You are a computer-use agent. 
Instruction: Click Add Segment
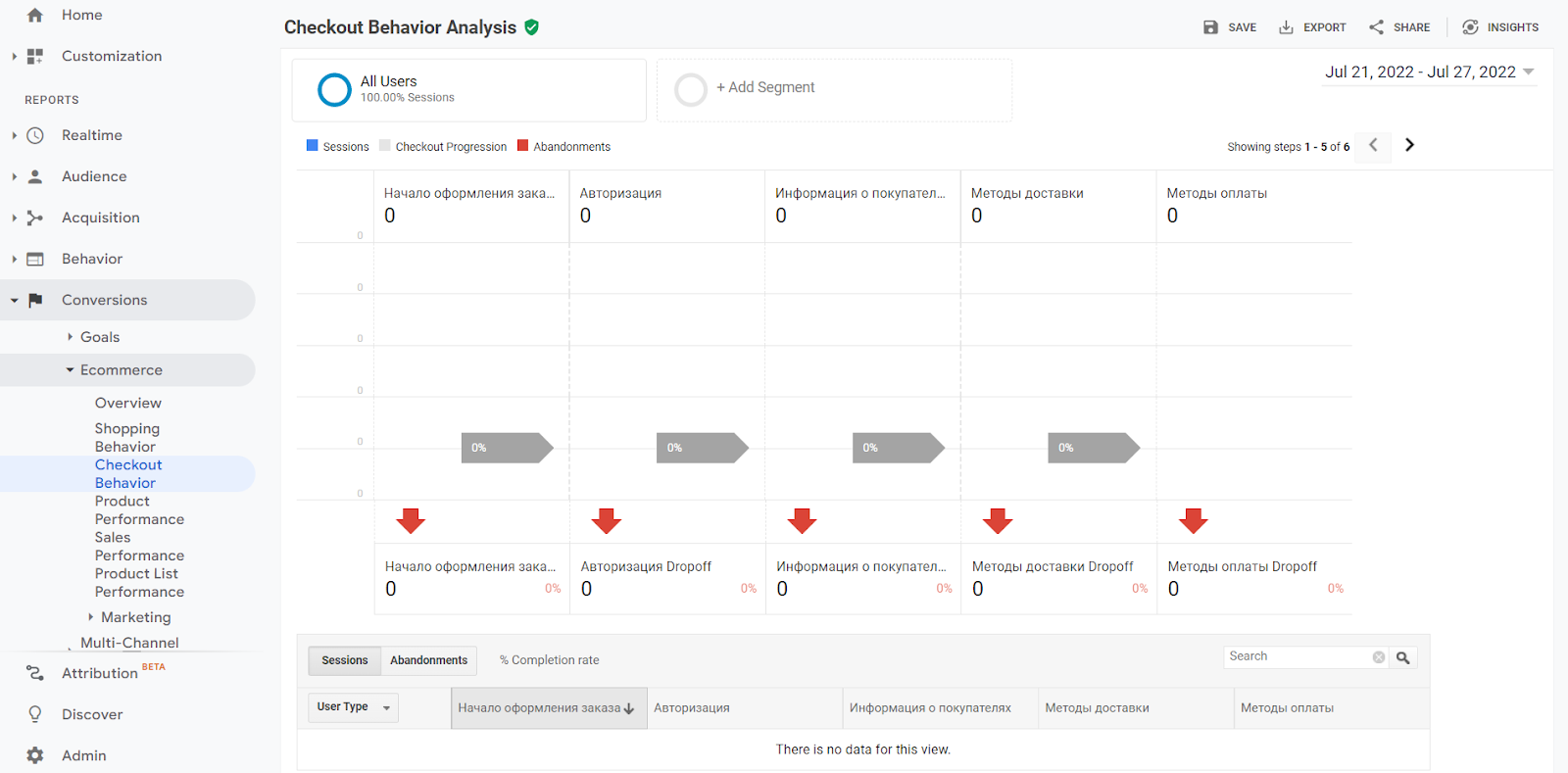tap(764, 88)
